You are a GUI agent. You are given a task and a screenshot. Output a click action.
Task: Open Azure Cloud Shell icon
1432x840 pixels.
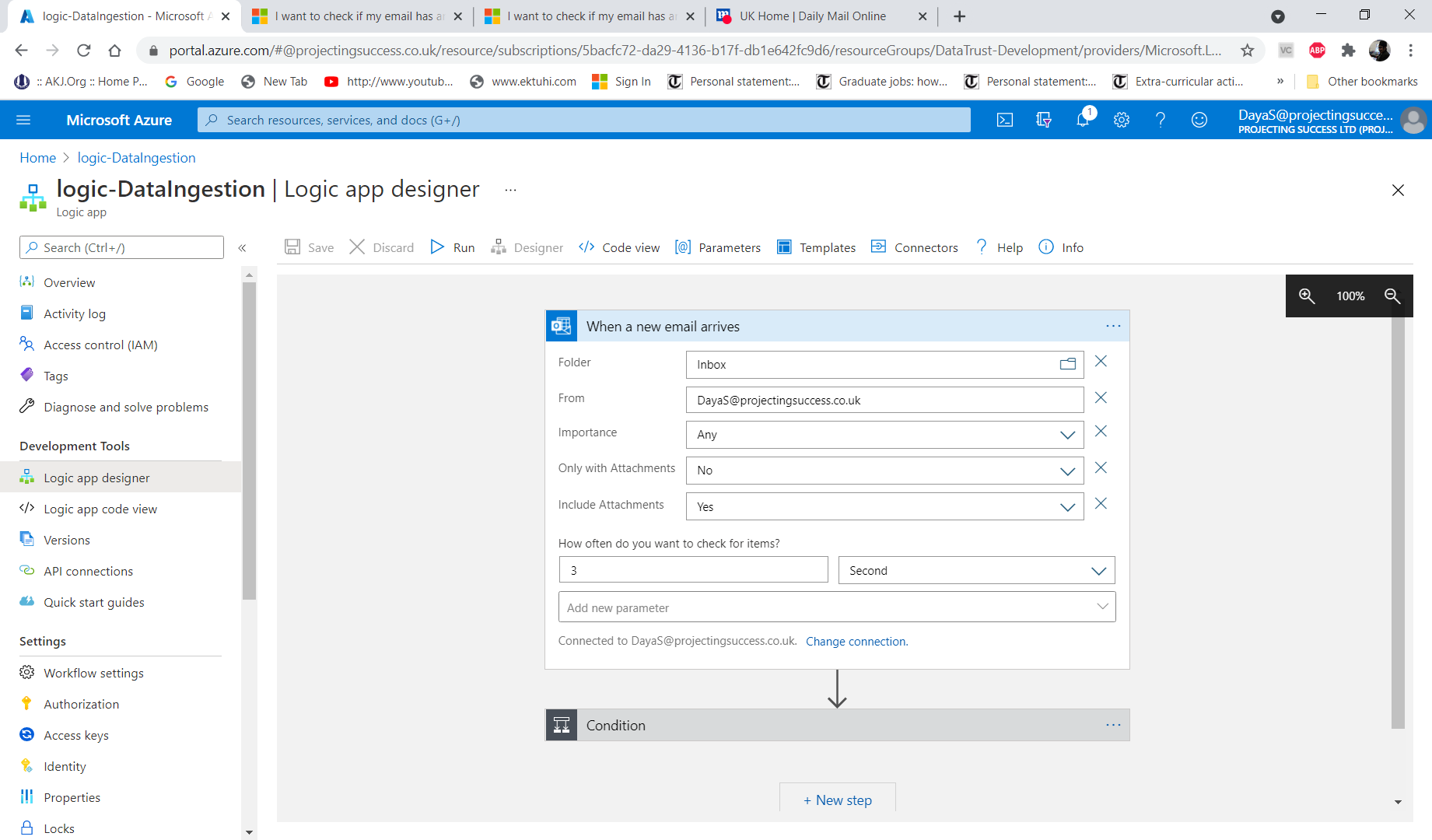(x=1004, y=120)
